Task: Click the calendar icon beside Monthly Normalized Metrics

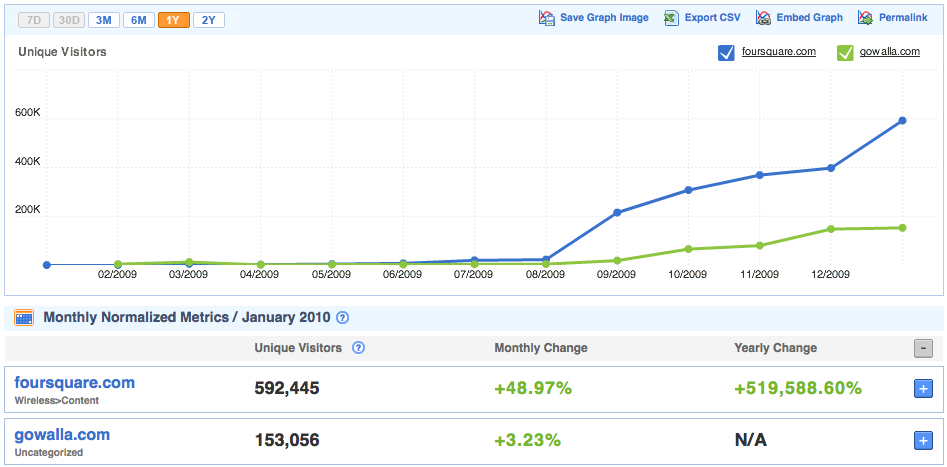Action: [24, 318]
